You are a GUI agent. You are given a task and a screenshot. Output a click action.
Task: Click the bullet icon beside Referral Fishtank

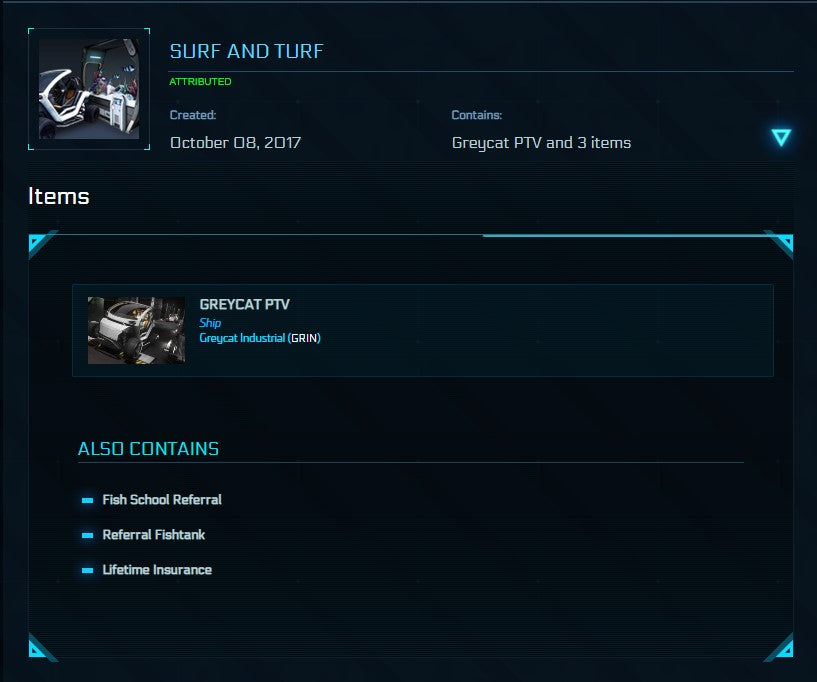(87, 535)
